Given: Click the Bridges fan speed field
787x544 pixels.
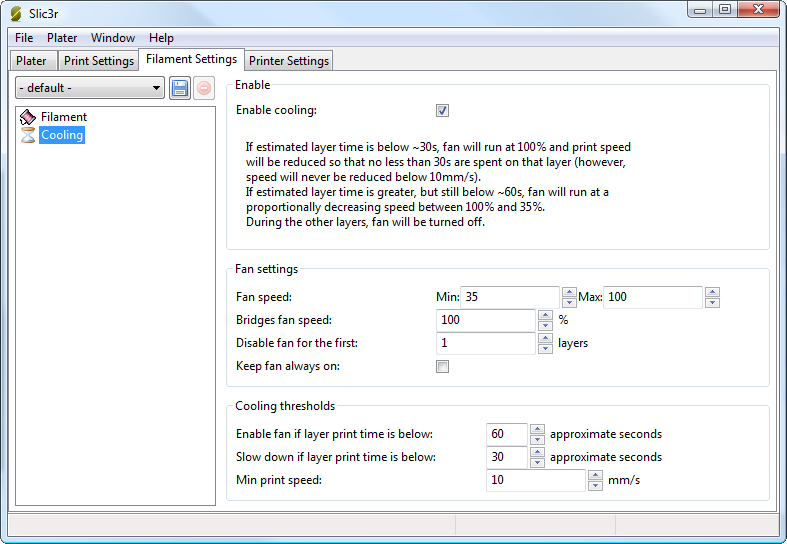Looking at the screenshot, I should pyautogui.click(x=486, y=320).
